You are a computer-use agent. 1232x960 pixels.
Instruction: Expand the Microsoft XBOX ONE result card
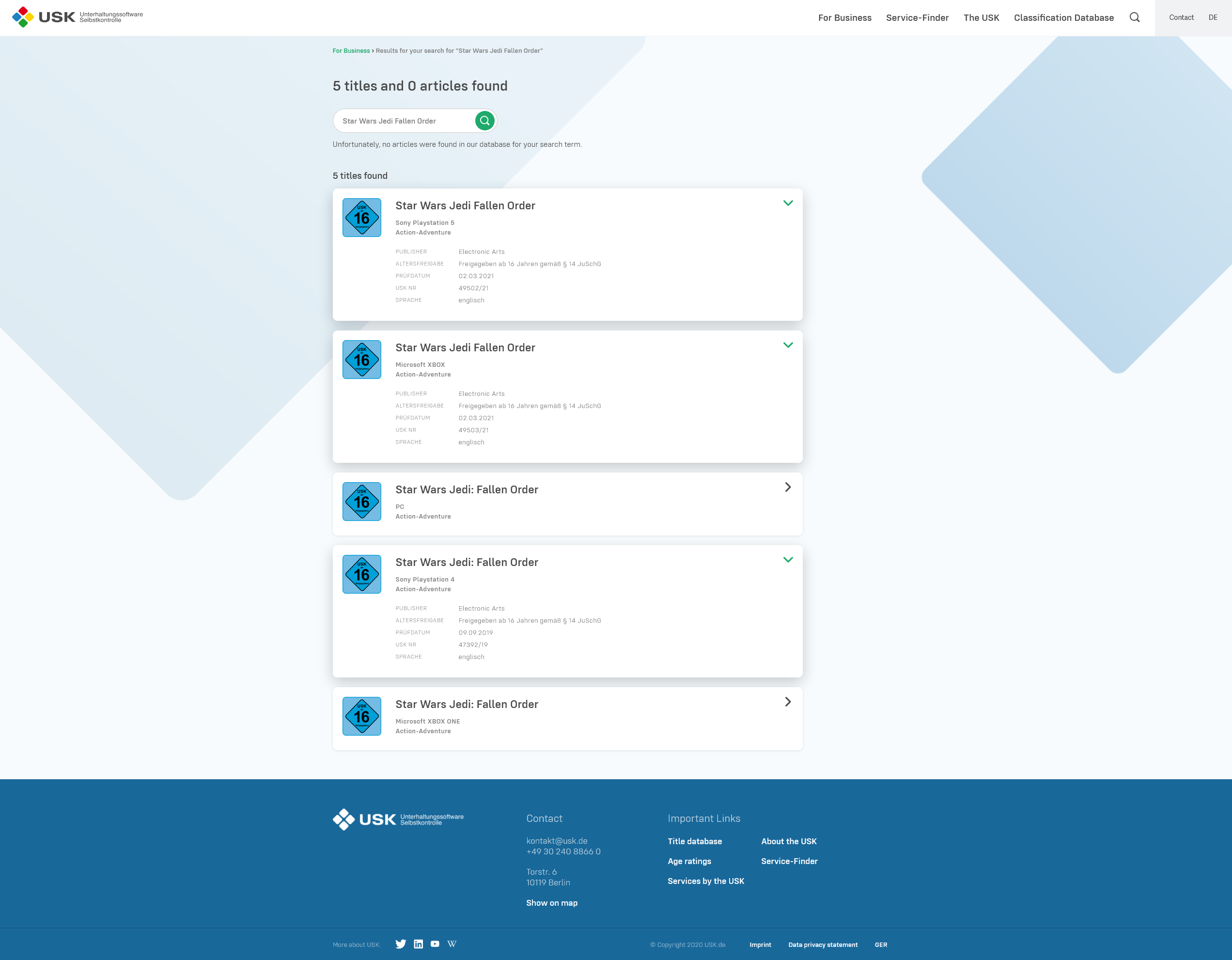788,702
